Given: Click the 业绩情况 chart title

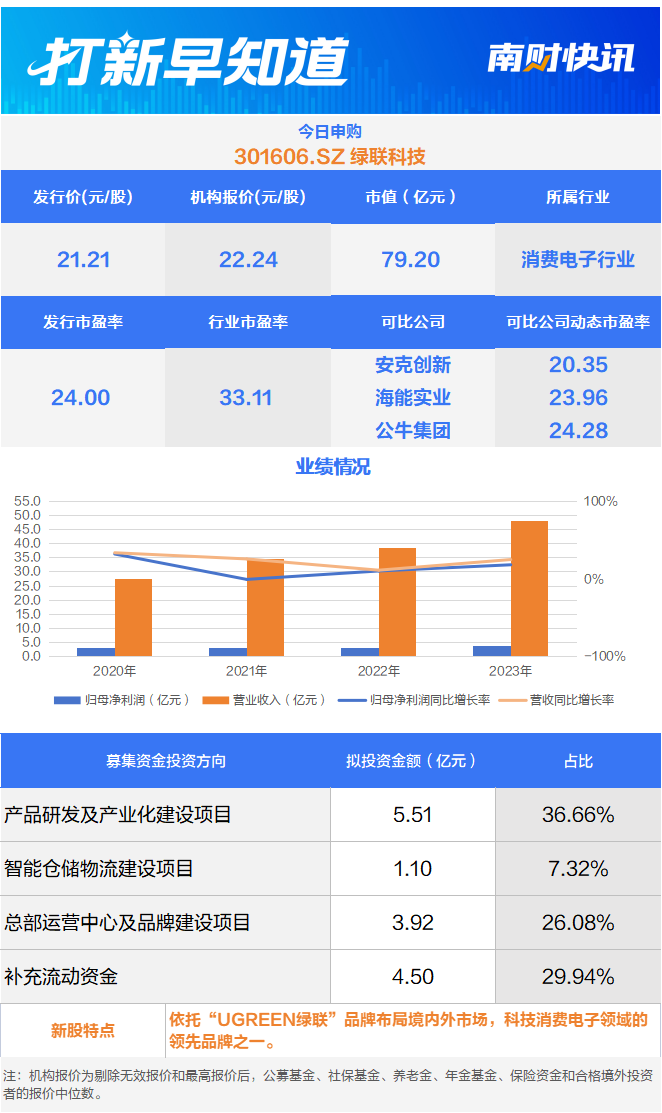Looking at the screenshot, I should click(x=332, y=467).
